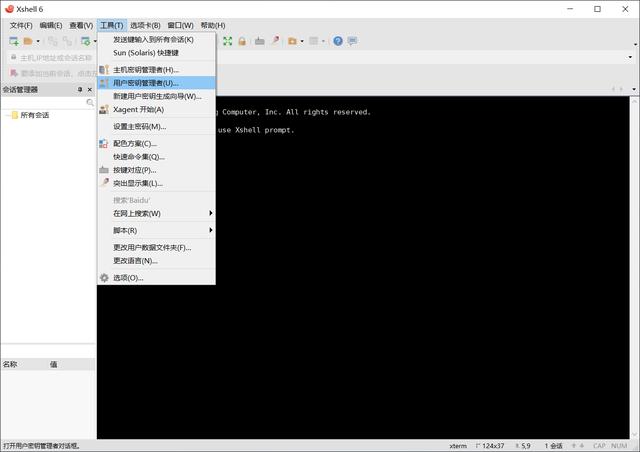
Task: Open the 文件(F) menu
Action: pos(21,25)
